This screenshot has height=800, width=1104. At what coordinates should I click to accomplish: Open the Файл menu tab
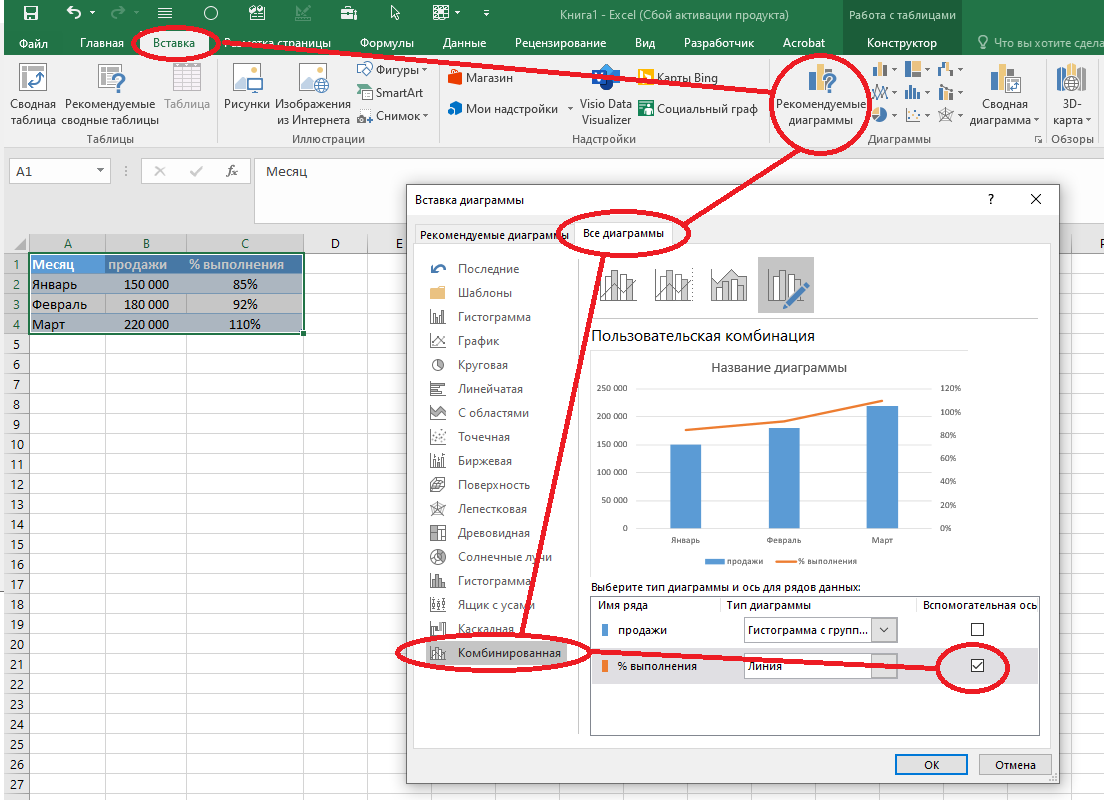[33, 43]
